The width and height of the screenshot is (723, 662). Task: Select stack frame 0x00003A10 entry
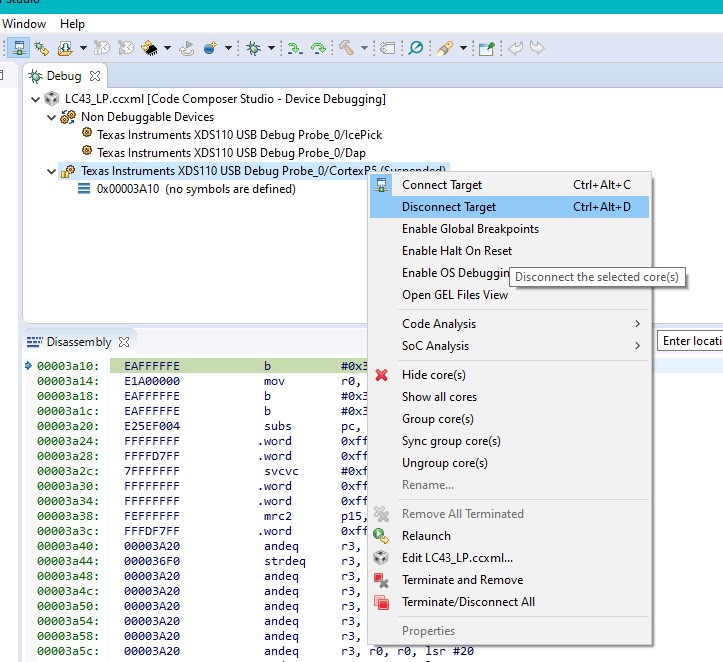[x=196, y=189]
